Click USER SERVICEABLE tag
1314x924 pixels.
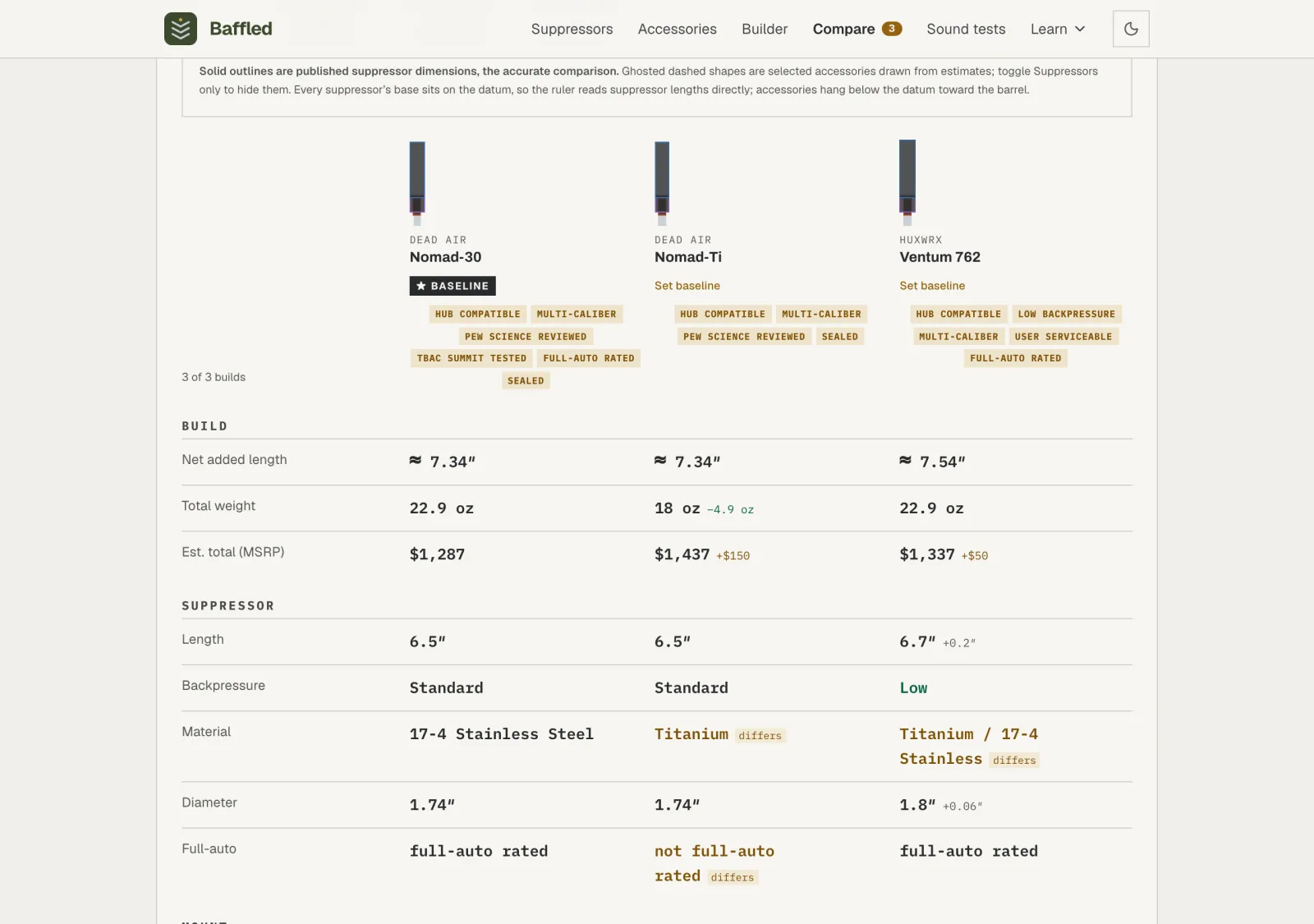coord(1063,337)
